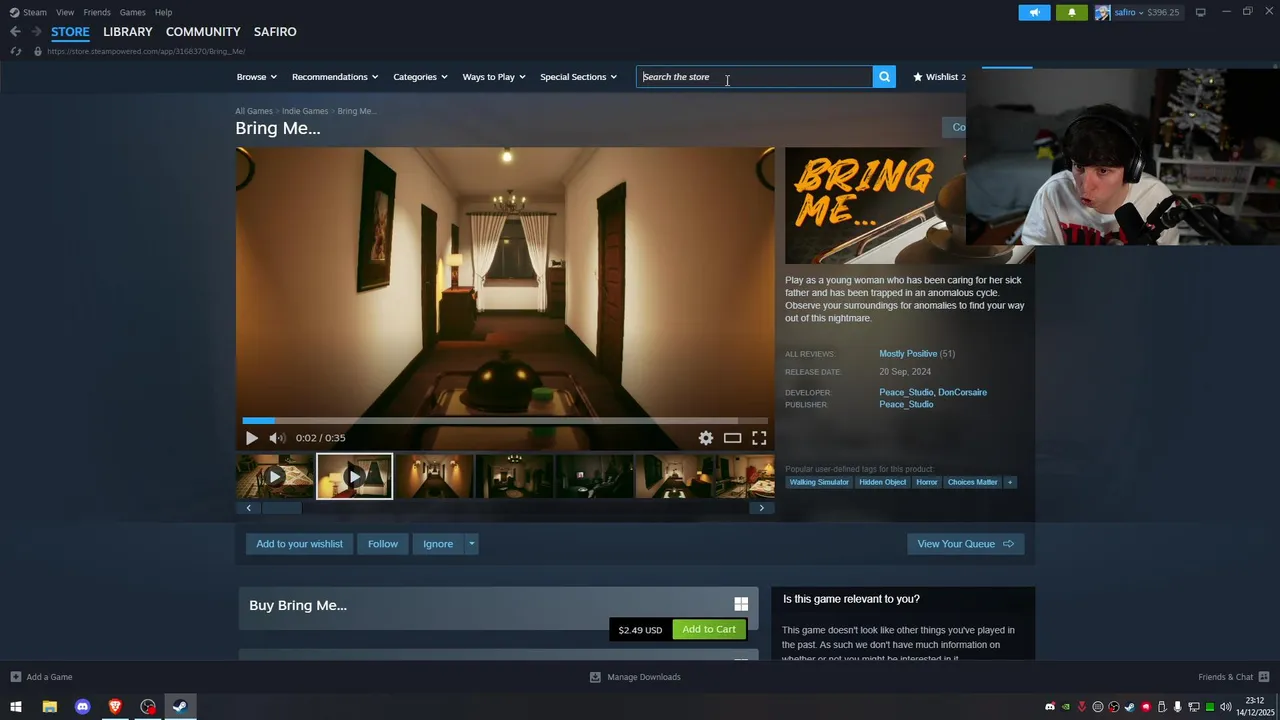The width and height of the screenshot is (1280, 720).
Task: Open the Indie Games breadcrumb
Action: click(x=305, y=111)
